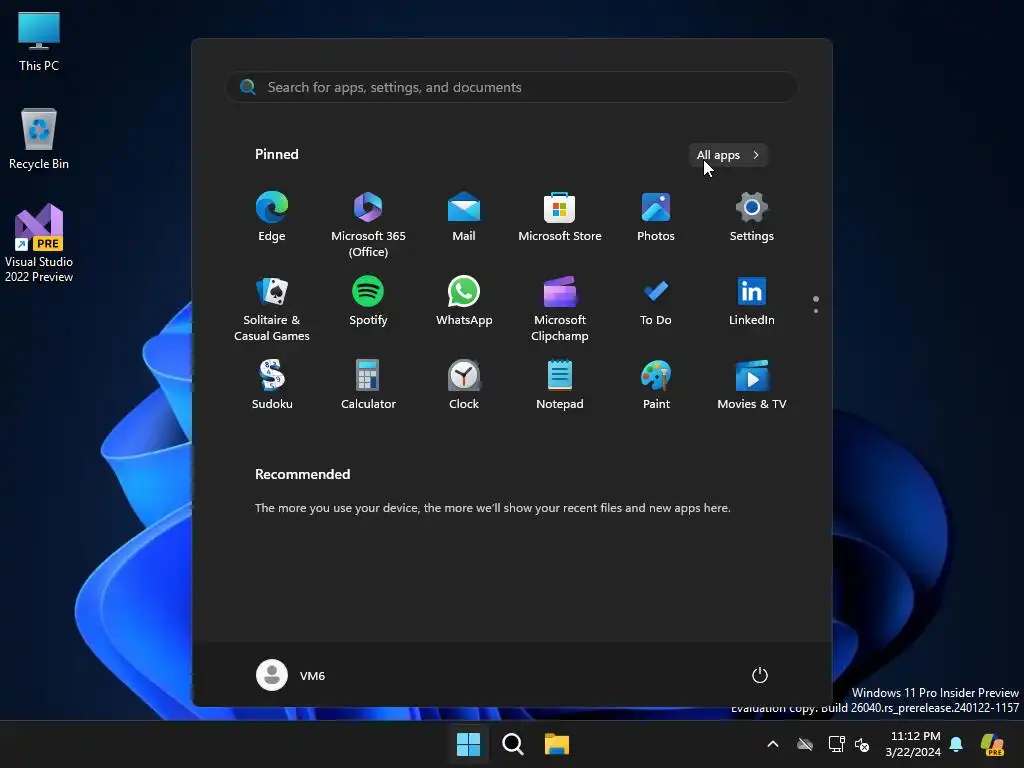Launch the Clock app

[x=464, y=385]
